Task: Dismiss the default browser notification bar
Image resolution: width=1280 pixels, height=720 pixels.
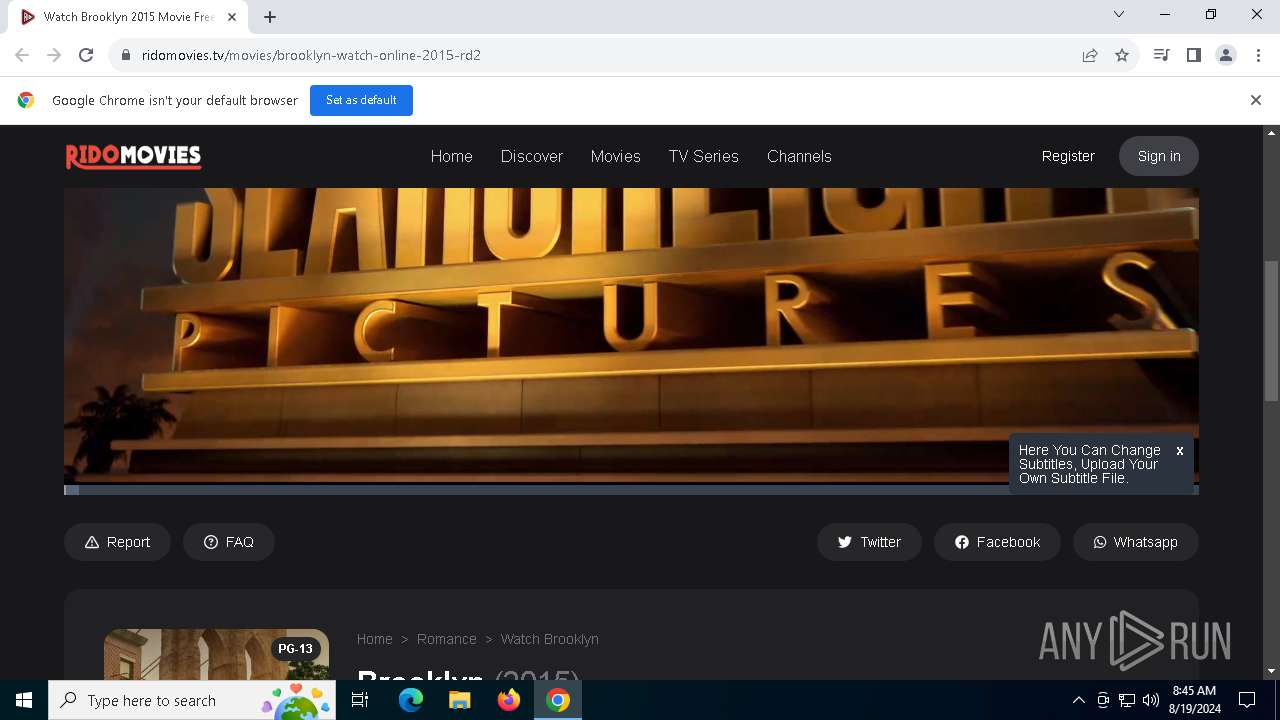Action: [1255, 100]
